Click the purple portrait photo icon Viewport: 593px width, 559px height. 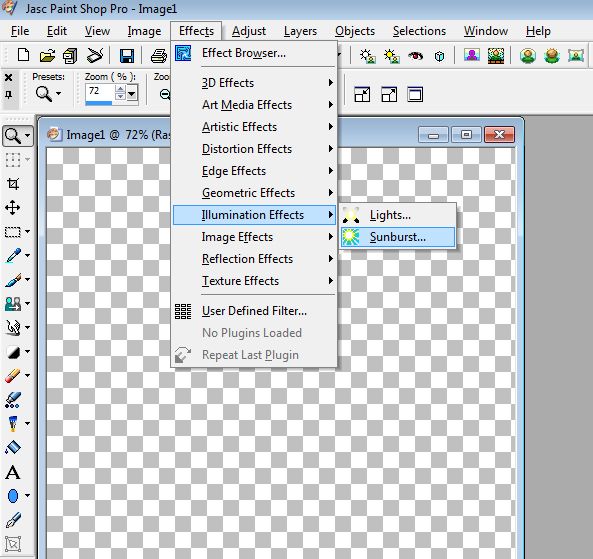(x=472, y=56)
